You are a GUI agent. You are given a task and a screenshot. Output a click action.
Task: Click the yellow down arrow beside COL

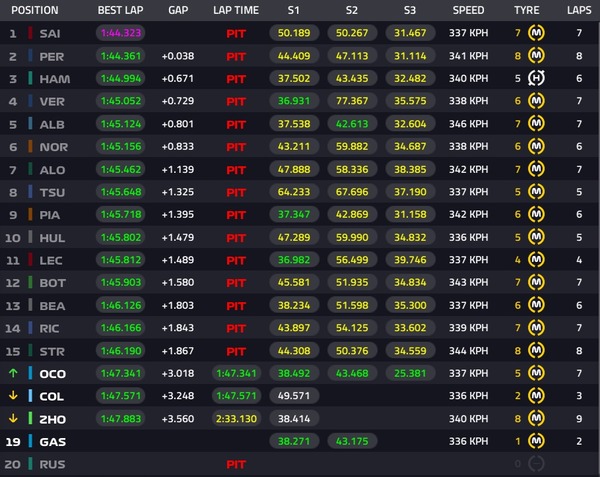click(x=13, y=395)
